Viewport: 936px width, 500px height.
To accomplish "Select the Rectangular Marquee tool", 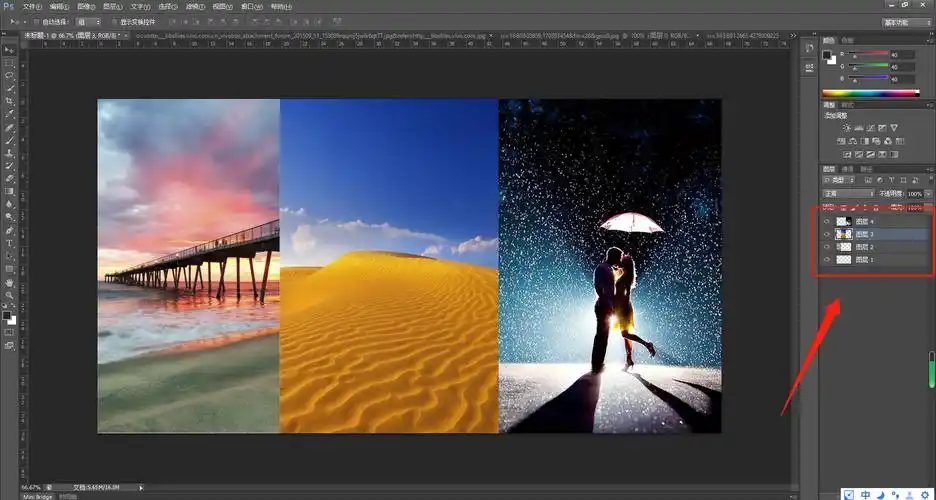I will 10,62.
